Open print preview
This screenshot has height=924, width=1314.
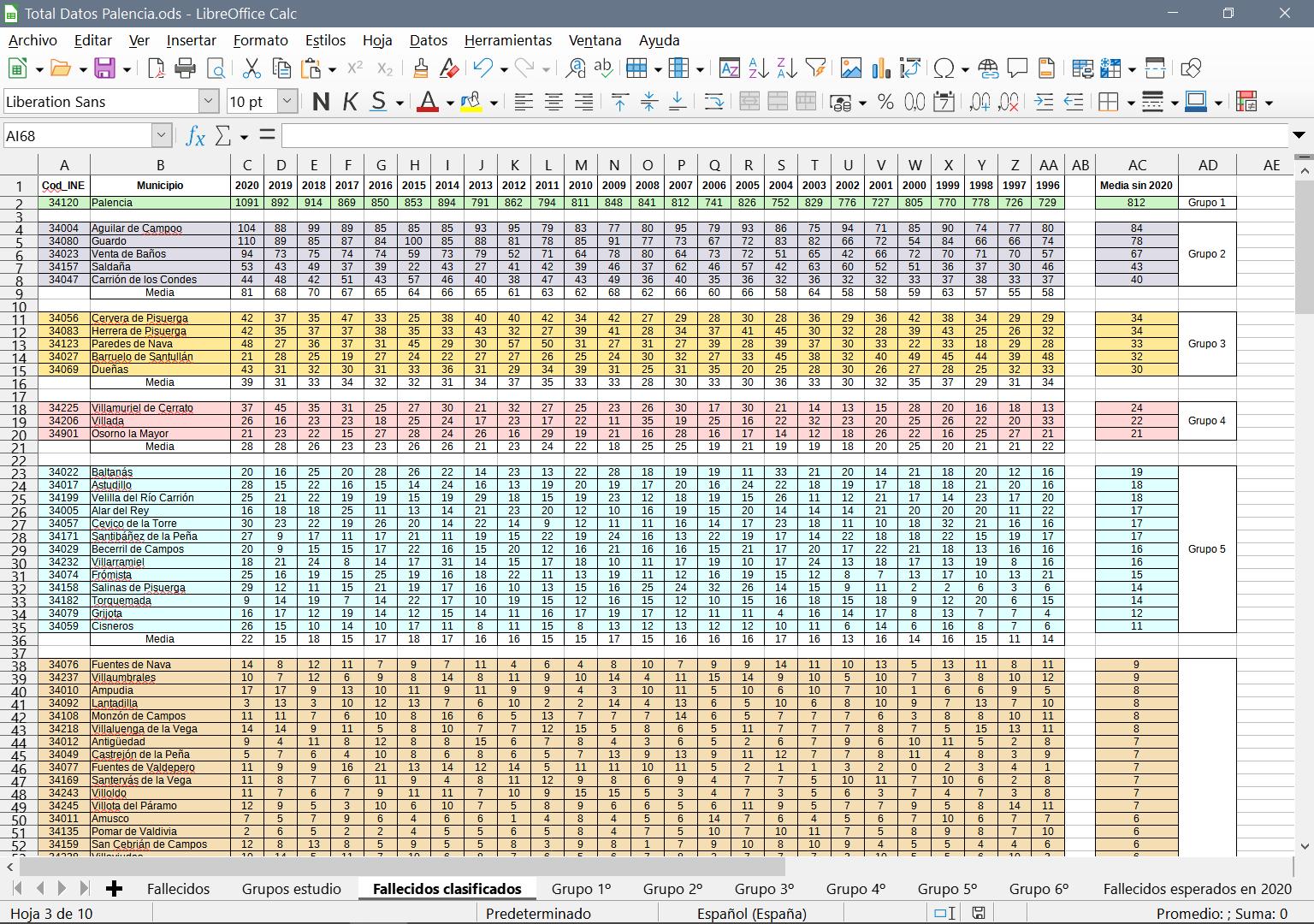[215, 68]
